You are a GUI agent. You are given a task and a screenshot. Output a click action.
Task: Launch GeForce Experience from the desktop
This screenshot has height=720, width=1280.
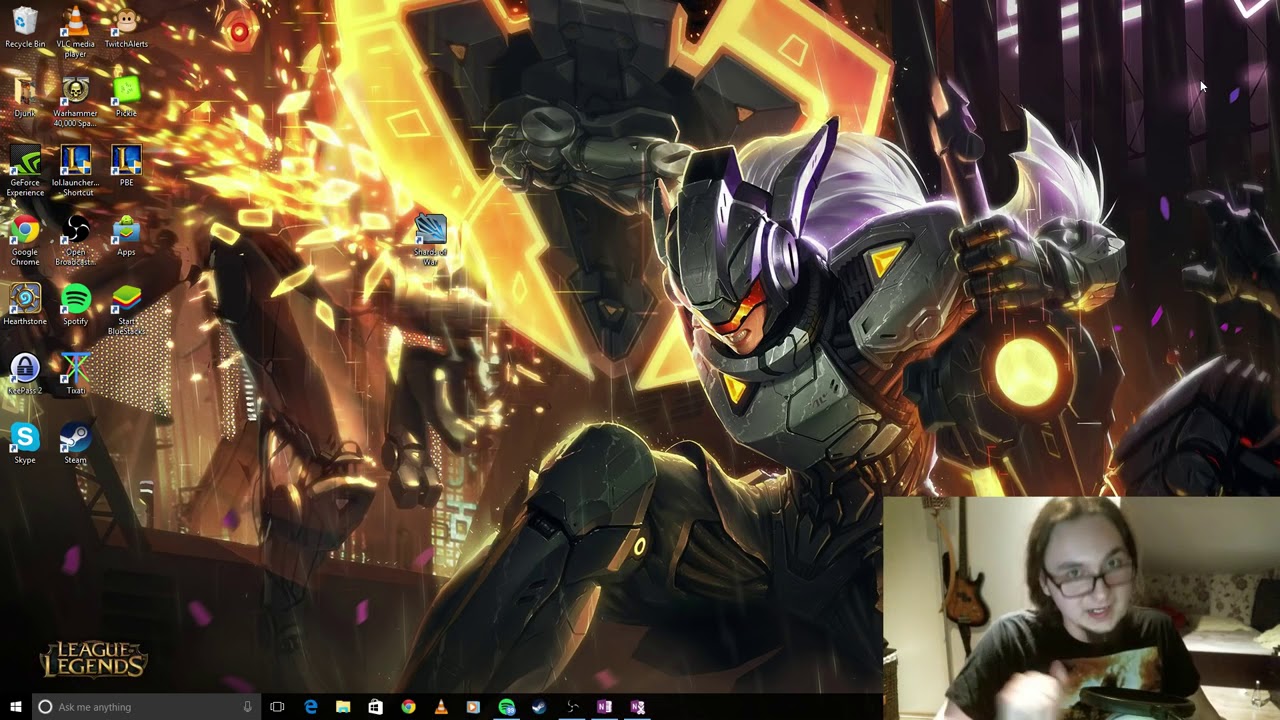point(25,170)
